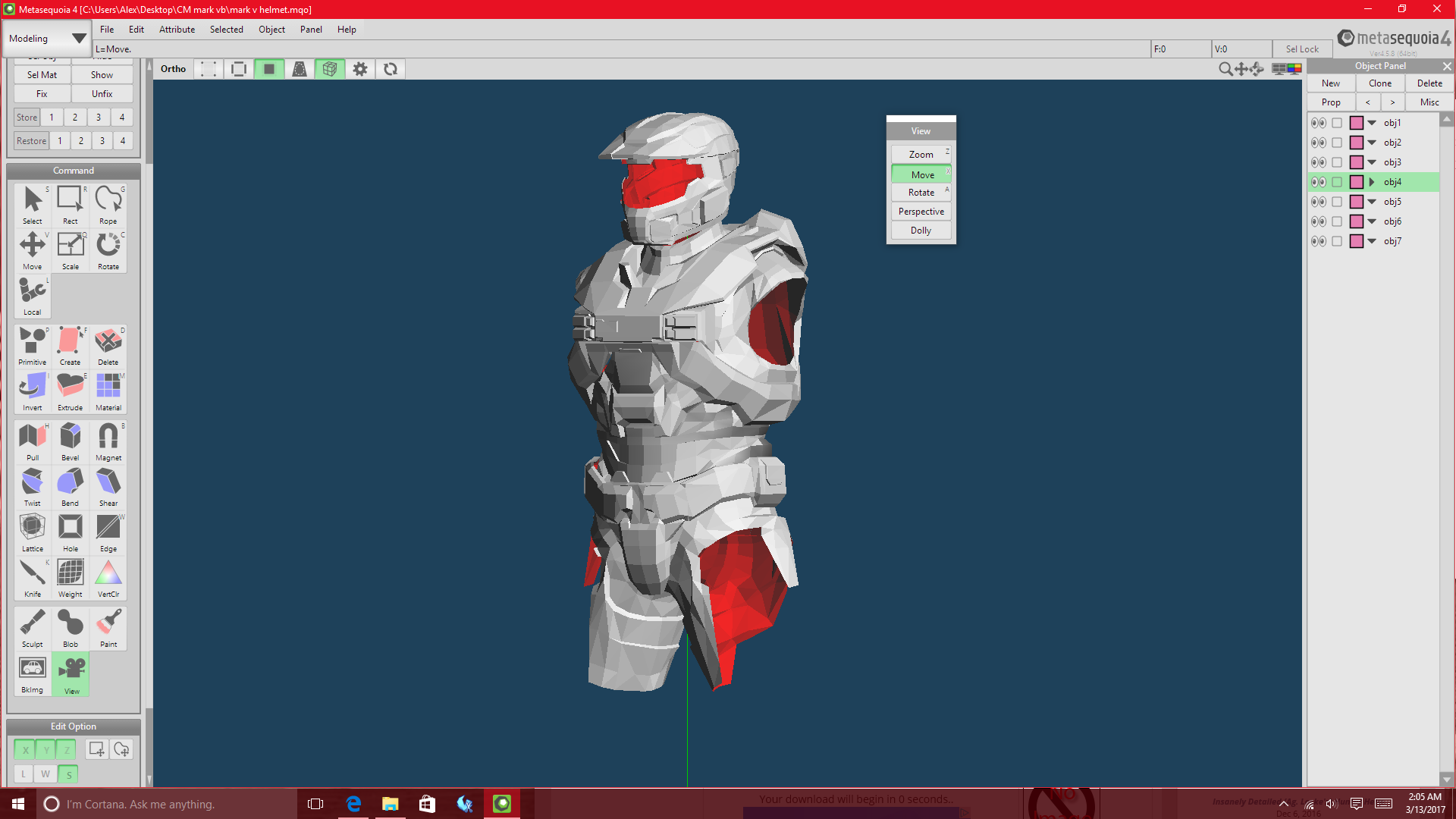Check the lock box for obj5
The height and width of the screenshot is (819, 1456).
(x=1337, y=202)
